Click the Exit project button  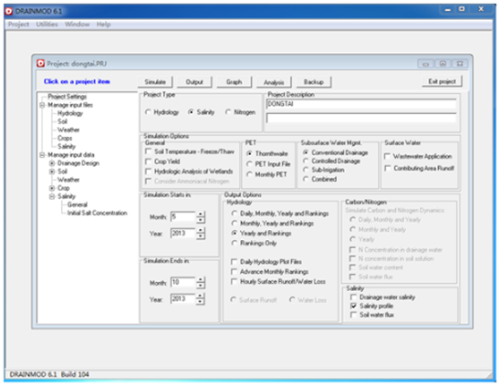tap(442, 81)
